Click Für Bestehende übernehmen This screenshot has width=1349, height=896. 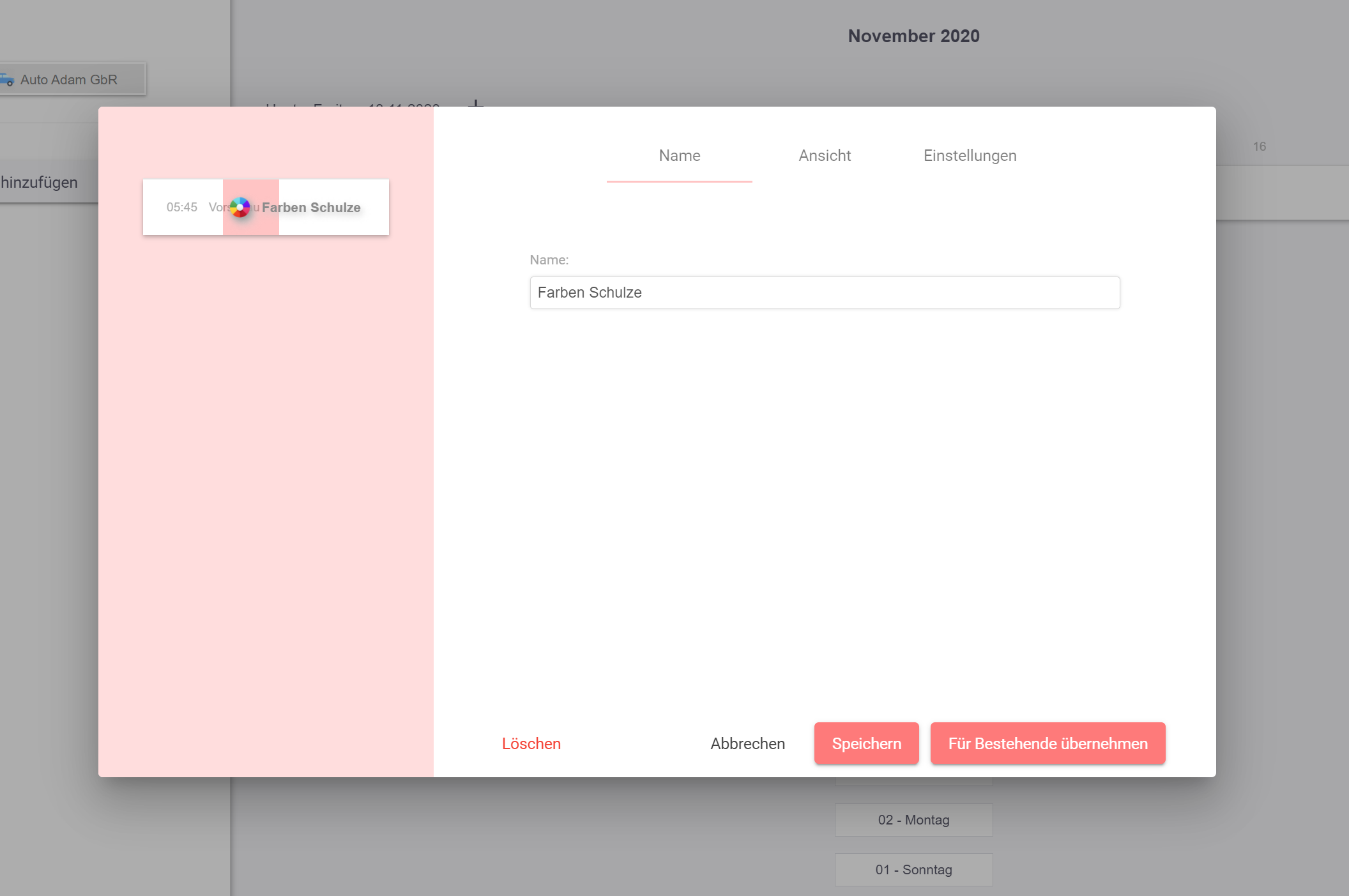pyautogui.click(x=1048, y=743)
